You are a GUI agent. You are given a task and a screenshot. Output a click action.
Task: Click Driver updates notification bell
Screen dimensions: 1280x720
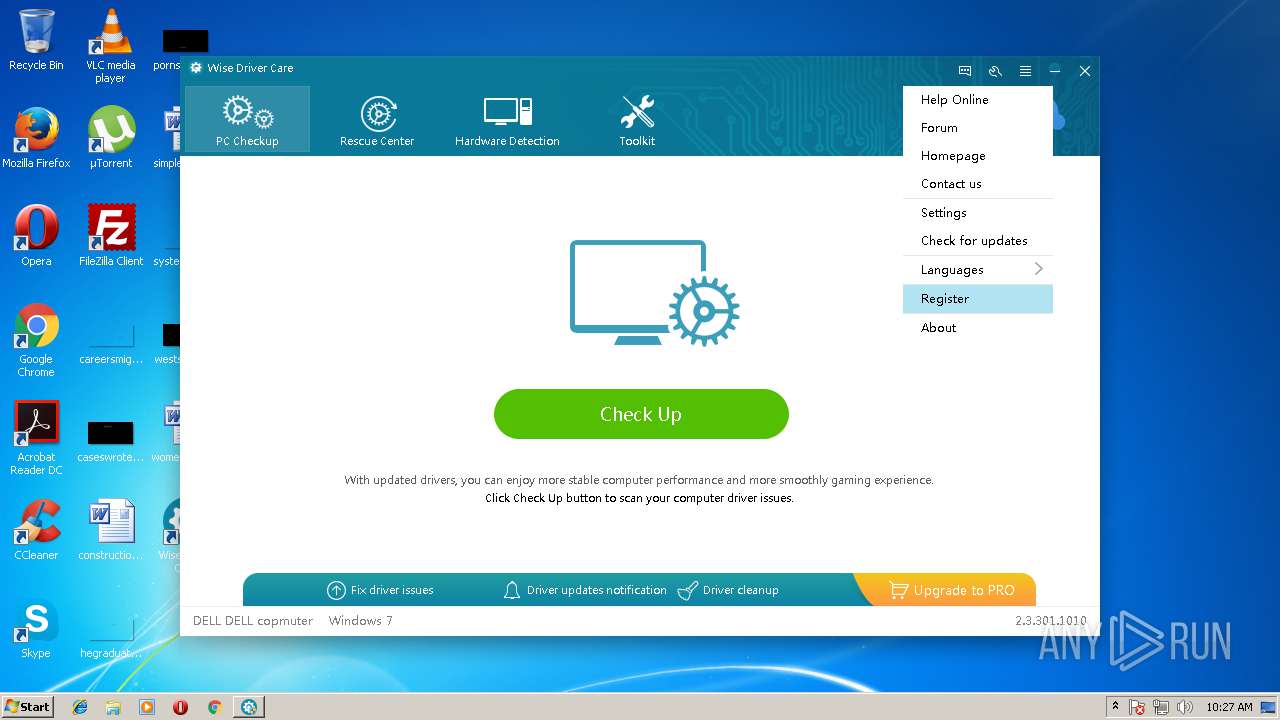coord(512,590)
